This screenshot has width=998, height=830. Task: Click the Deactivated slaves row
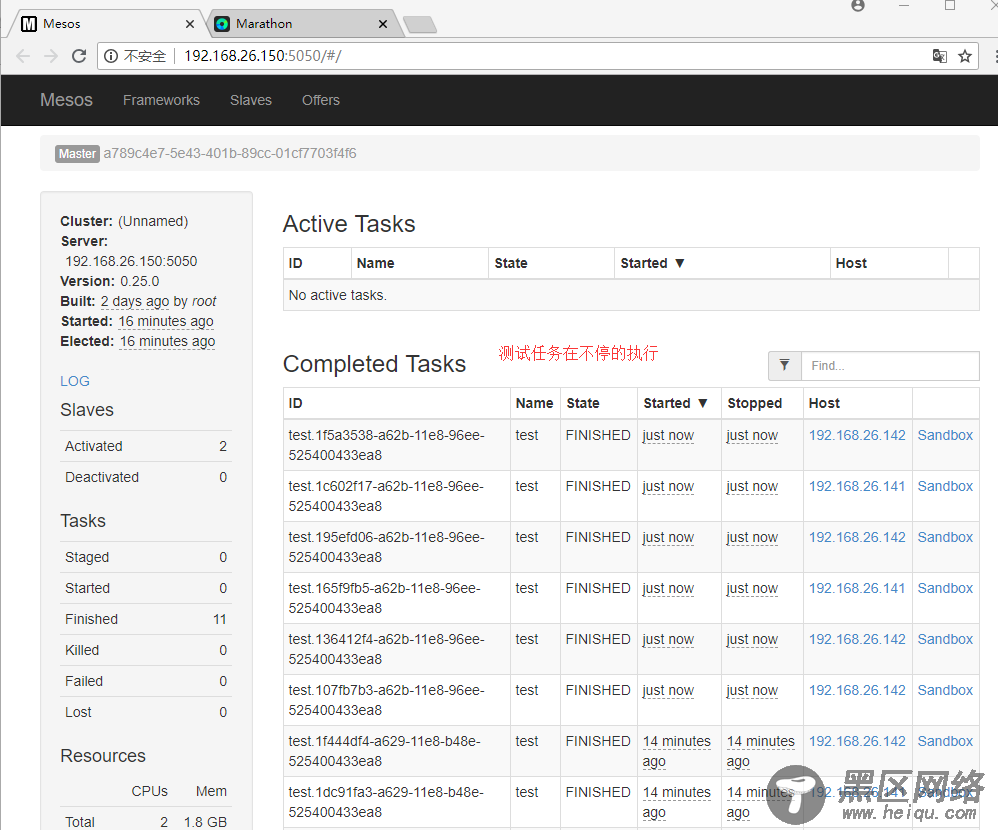pyautogui.click(x=146, y=477)
